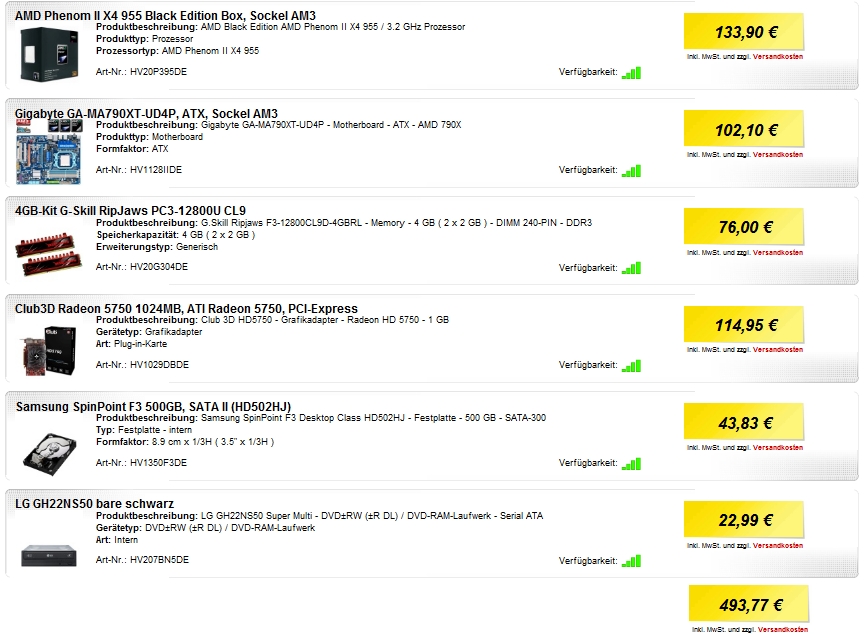The image size is (867, 634).
Task: Open the Gigabyte GA-MA790XT-UD4P title link
Action: click(147, 113)
